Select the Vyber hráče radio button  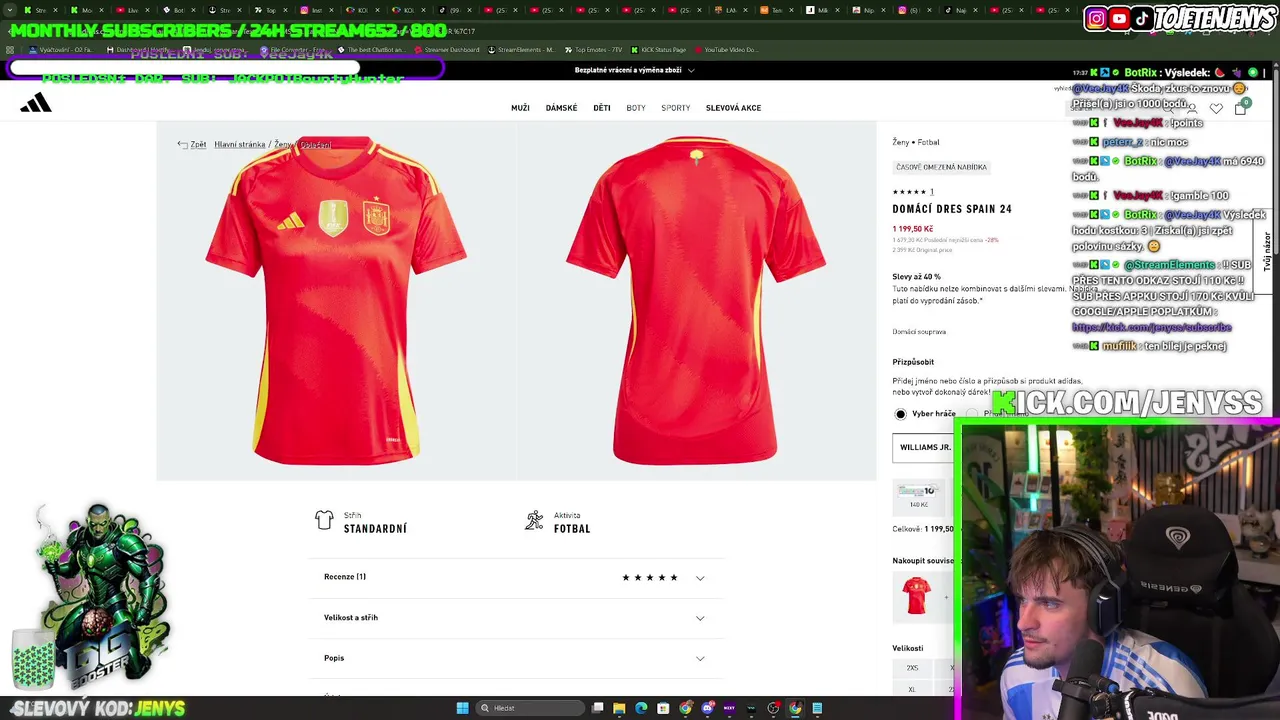point(900,414)
